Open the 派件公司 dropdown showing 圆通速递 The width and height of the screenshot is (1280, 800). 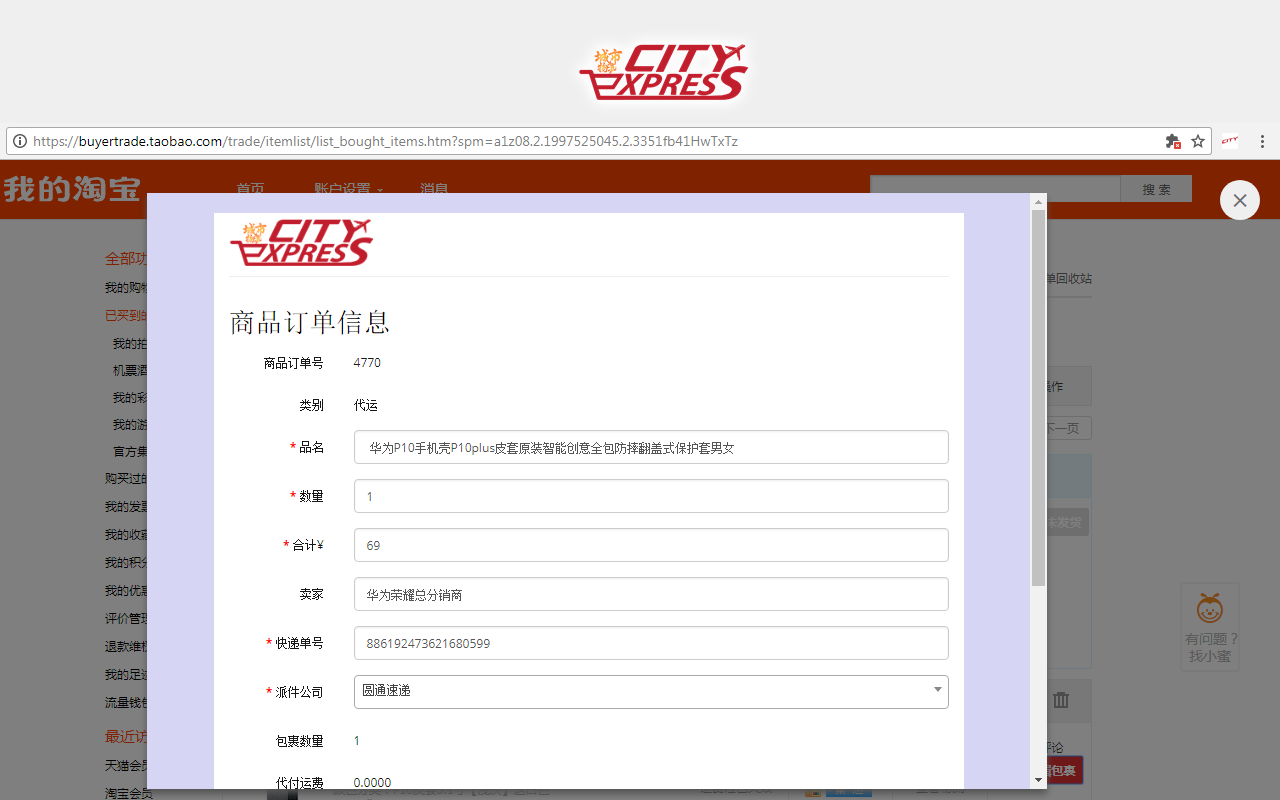point(651,691)
